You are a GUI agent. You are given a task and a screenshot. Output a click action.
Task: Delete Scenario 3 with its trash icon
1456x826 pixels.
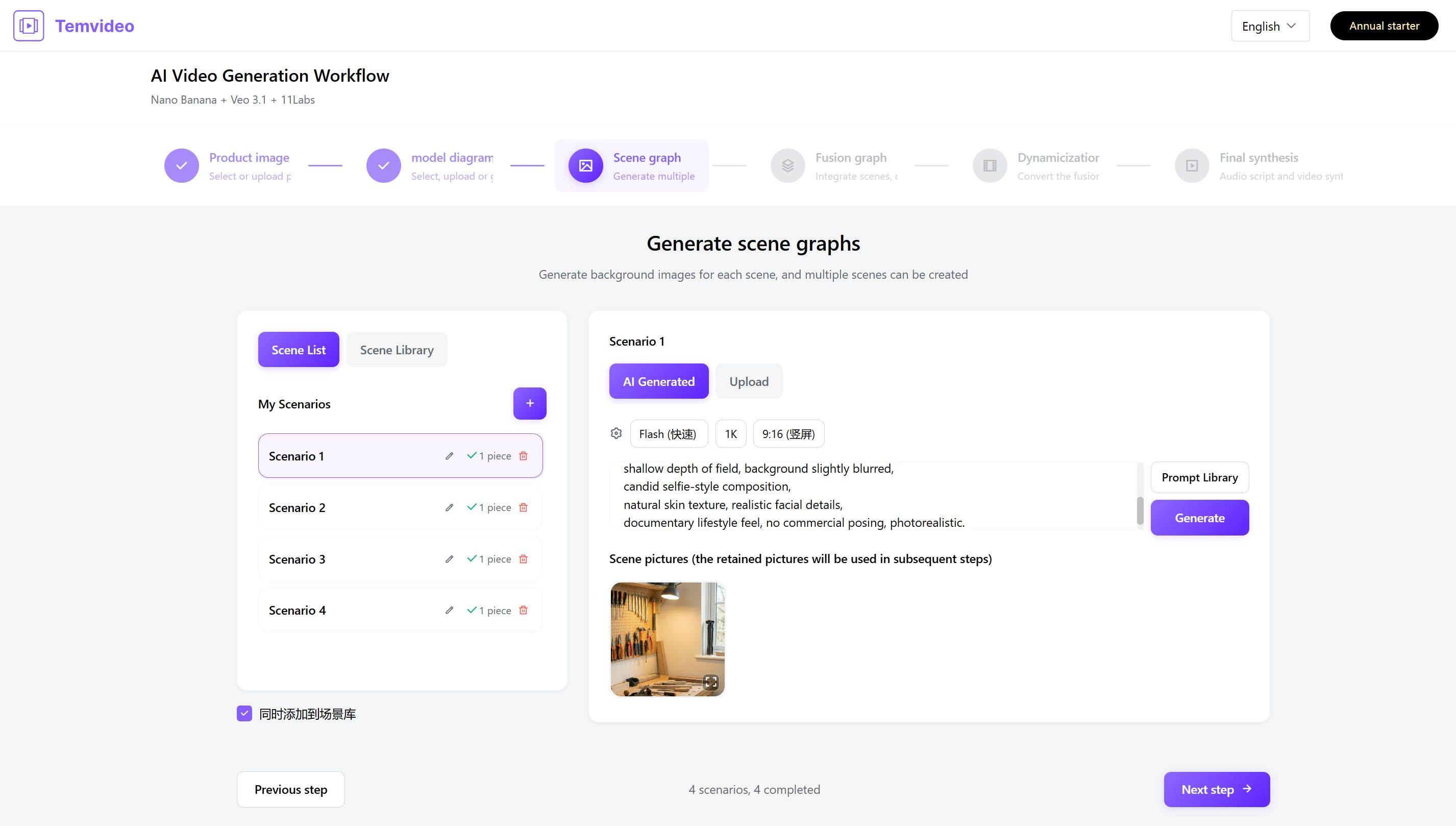(x=523, y=559)
